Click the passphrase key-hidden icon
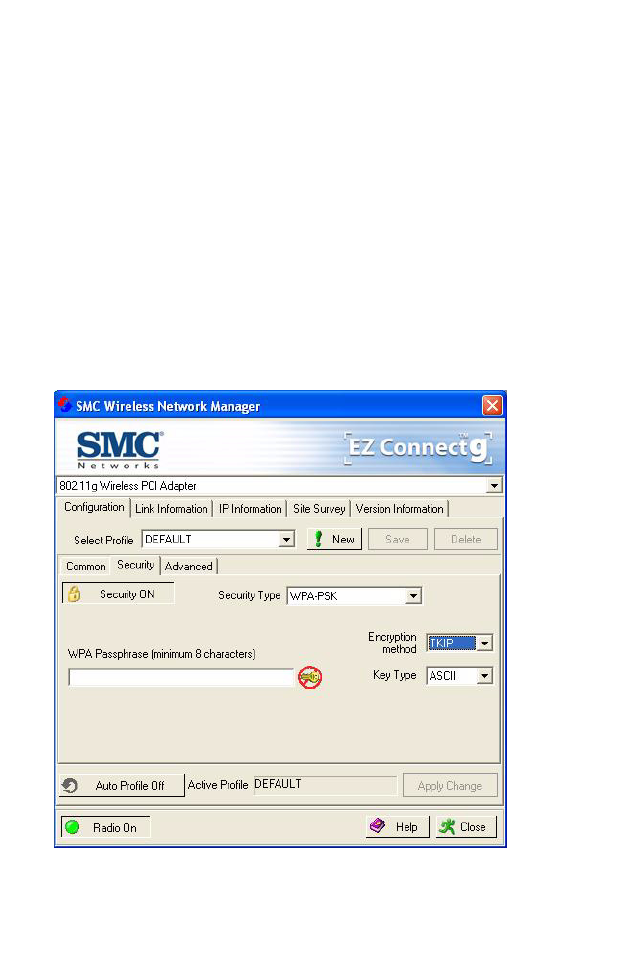Viewport: 630px width, 967px height. (x=310, y=677)
